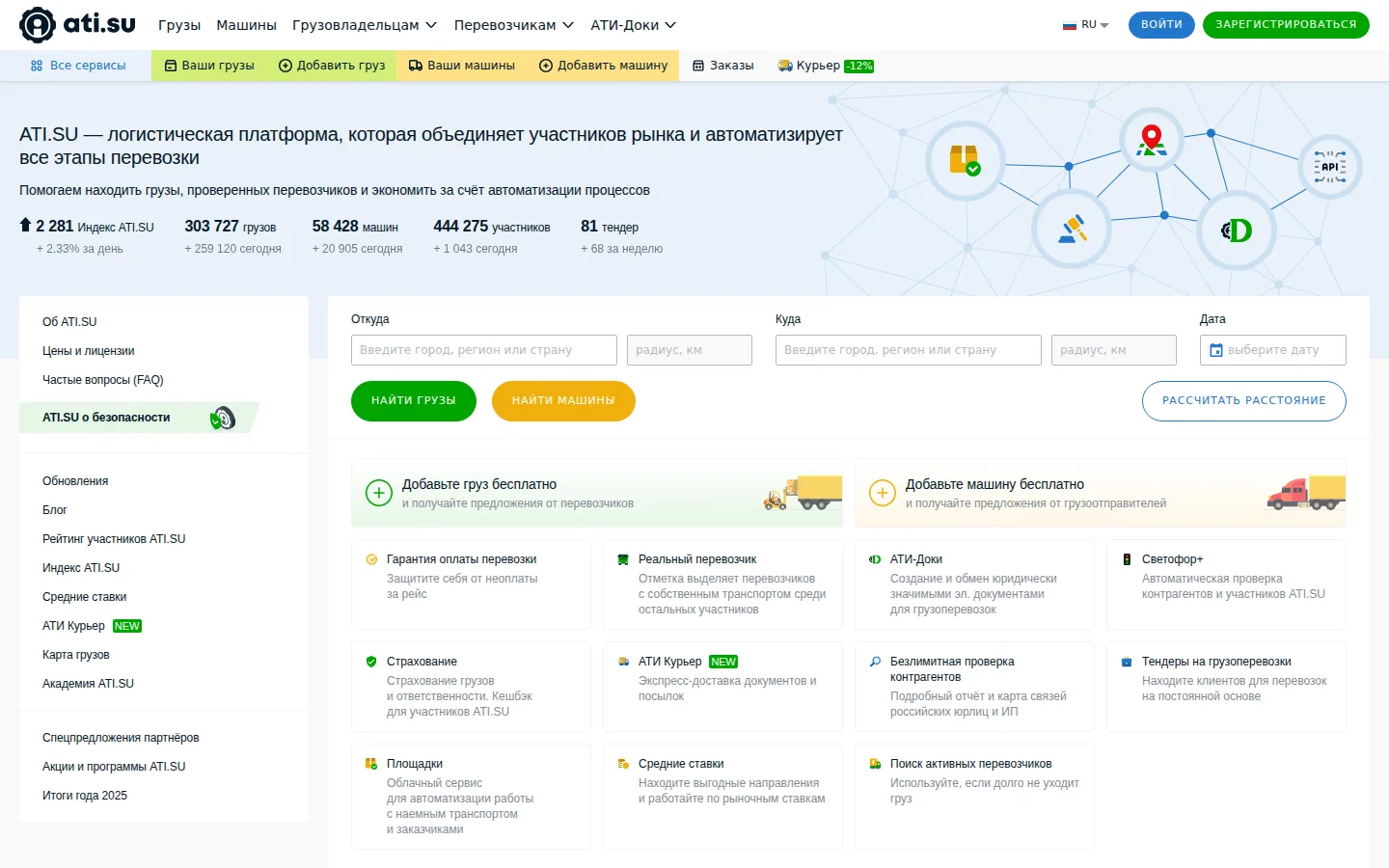This screenshot has height=868, width=1389.
Task: Expand the АТИ-Доки dropdown menu
Action: [634, 25]
